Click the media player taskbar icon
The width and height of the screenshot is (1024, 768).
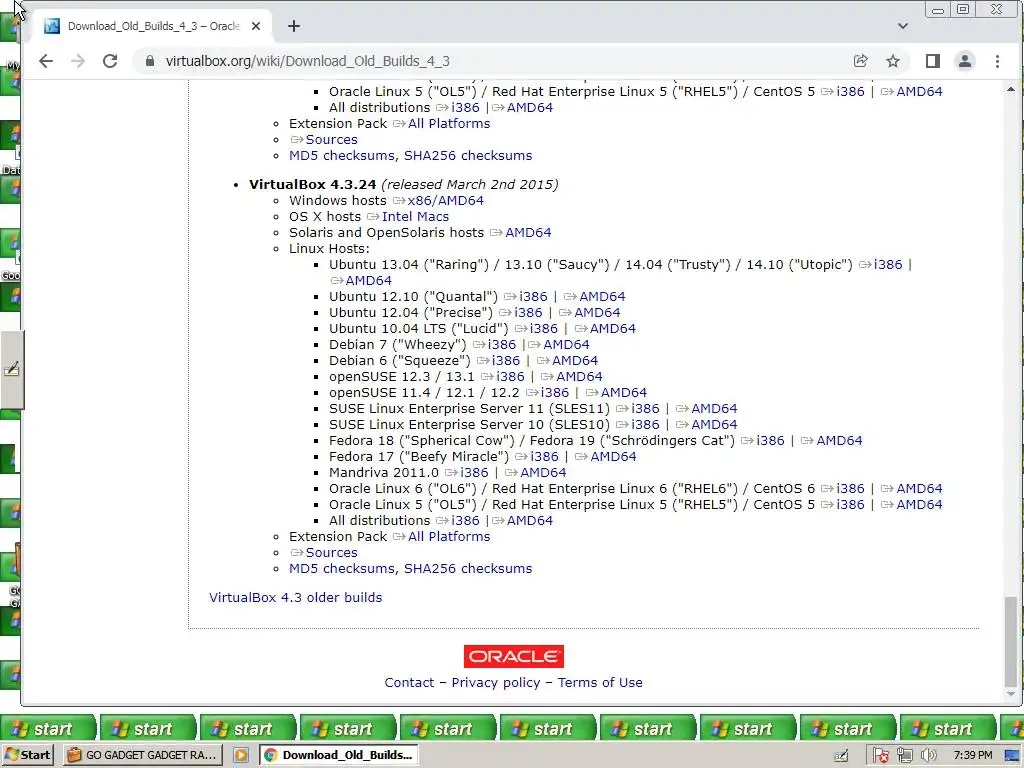[240, 755]
